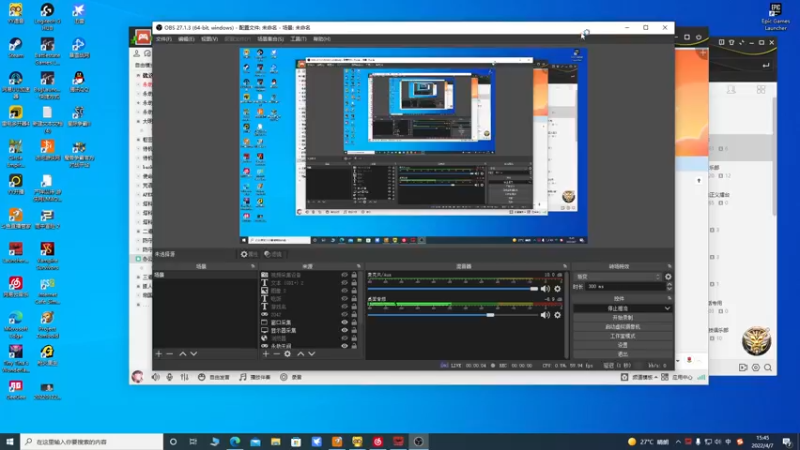Image resolution: width=800 pixels, height=450 pixels.
Task: Toggle visibility of the 视频采集设备 source
Action: click(344, 275)
